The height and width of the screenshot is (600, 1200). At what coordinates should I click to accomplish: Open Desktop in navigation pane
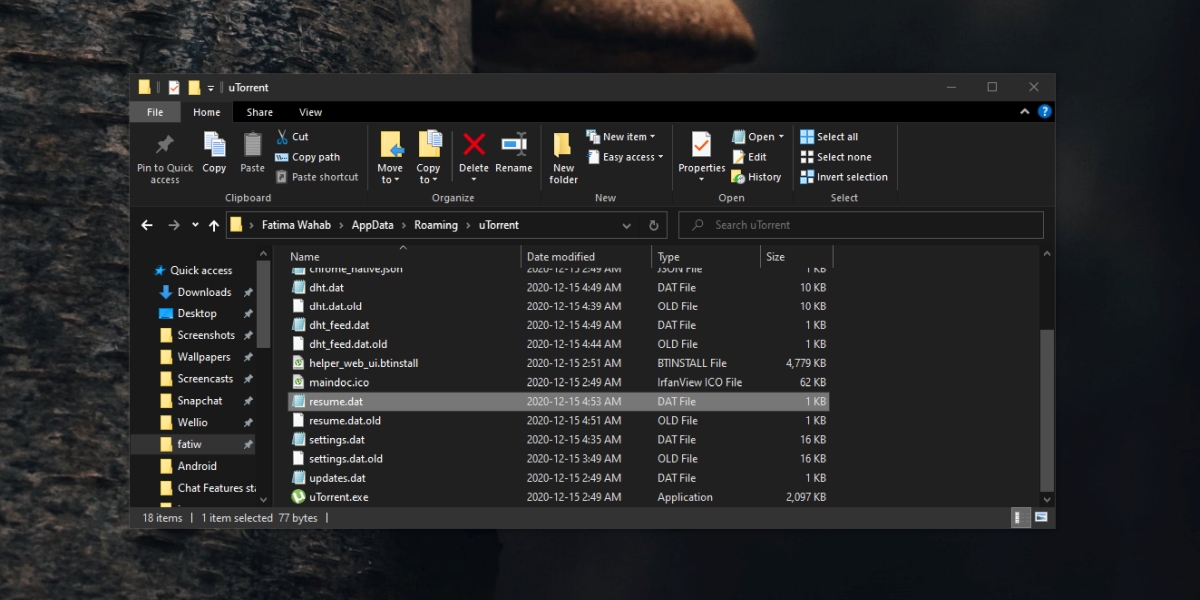(197, 314)
